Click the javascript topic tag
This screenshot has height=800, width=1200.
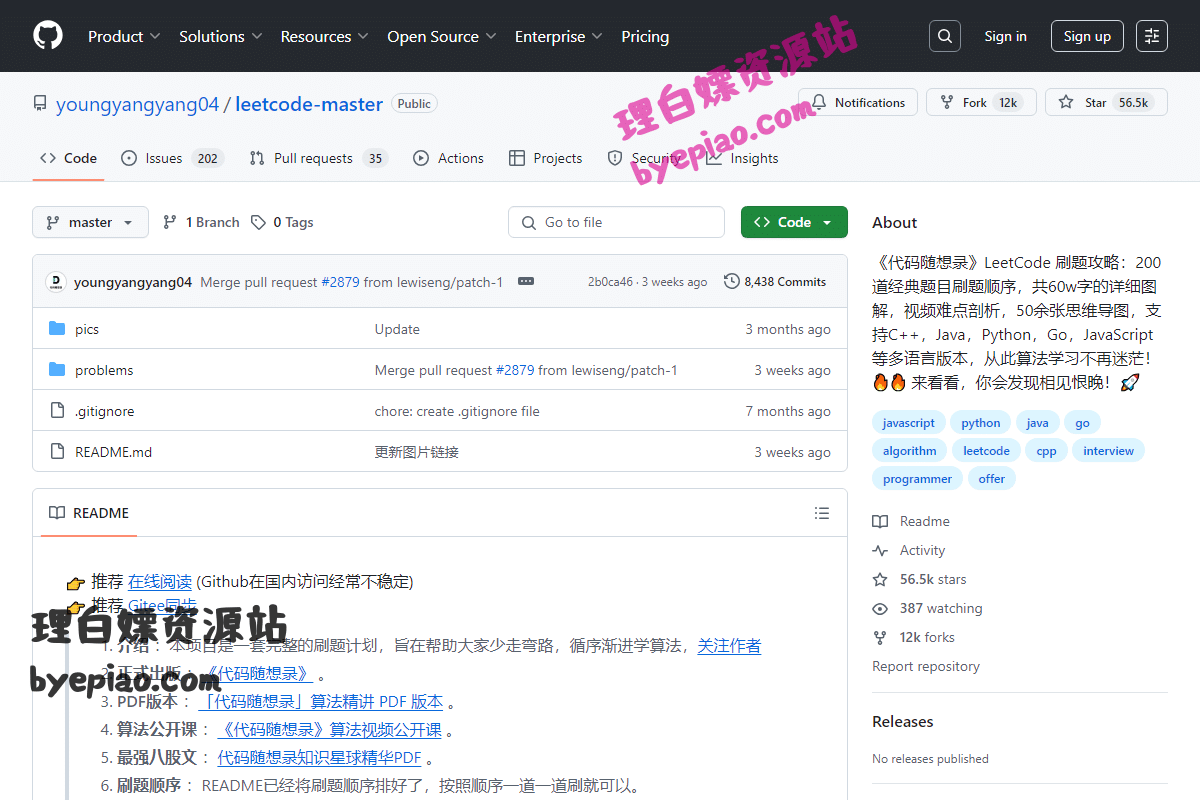click(x=909, y=423)
